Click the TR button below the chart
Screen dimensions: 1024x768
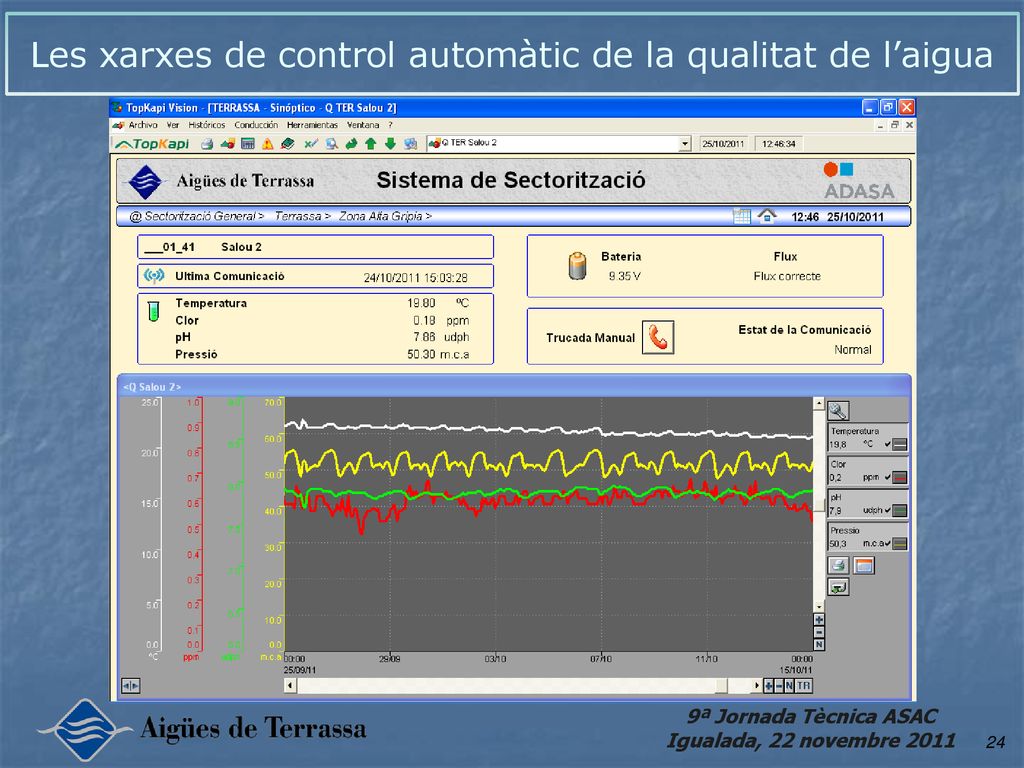pyautogui.click(x=803, y=686)
